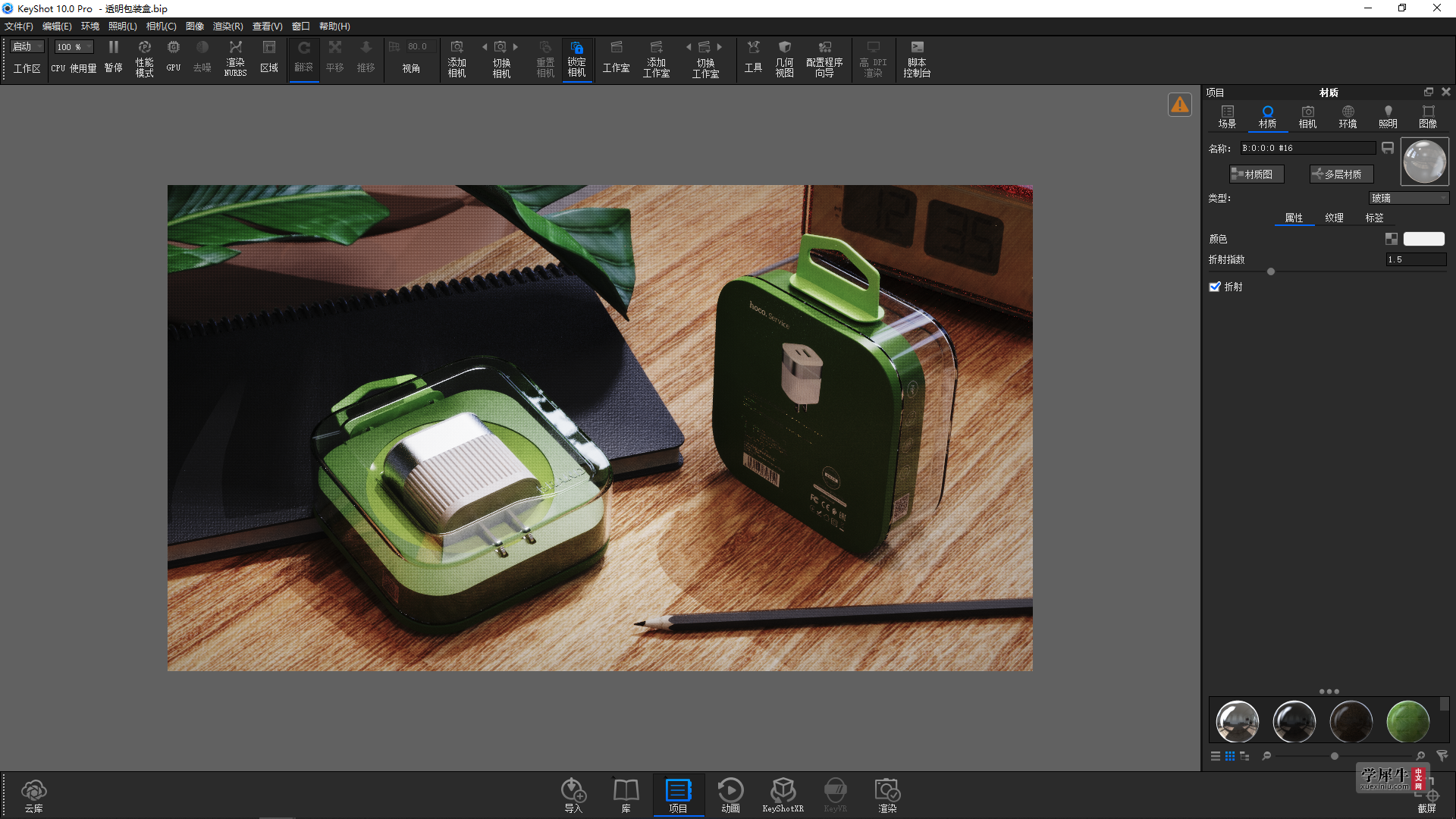Switch to 场景 scene tab
Viewport: 1456px width, 819px height.
pyautogui.click(x=1227, y=117)
